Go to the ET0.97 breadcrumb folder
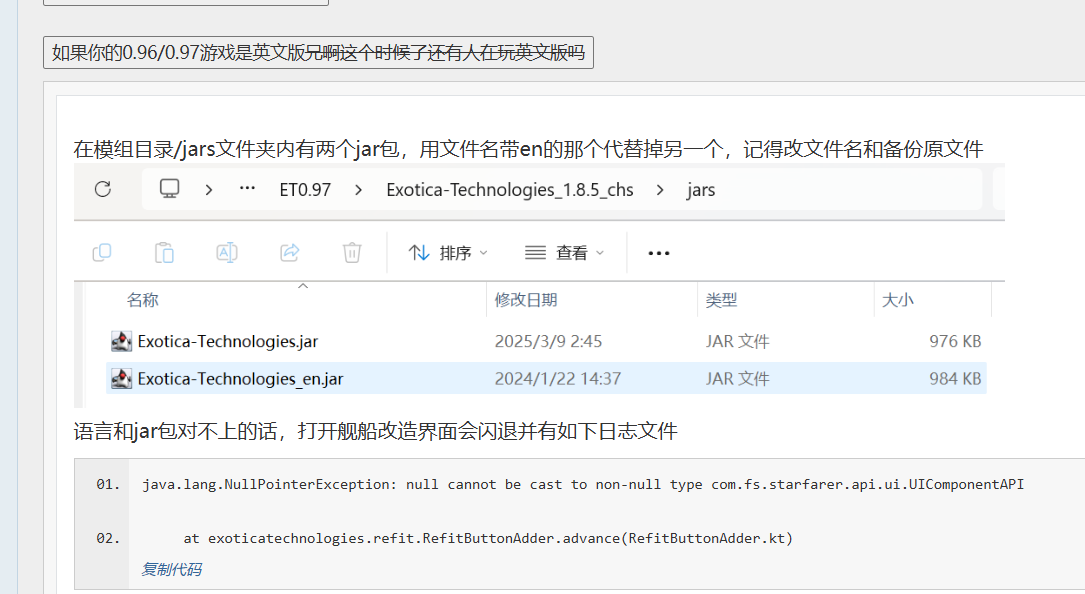1085x594 pixels. pos(305,189)
